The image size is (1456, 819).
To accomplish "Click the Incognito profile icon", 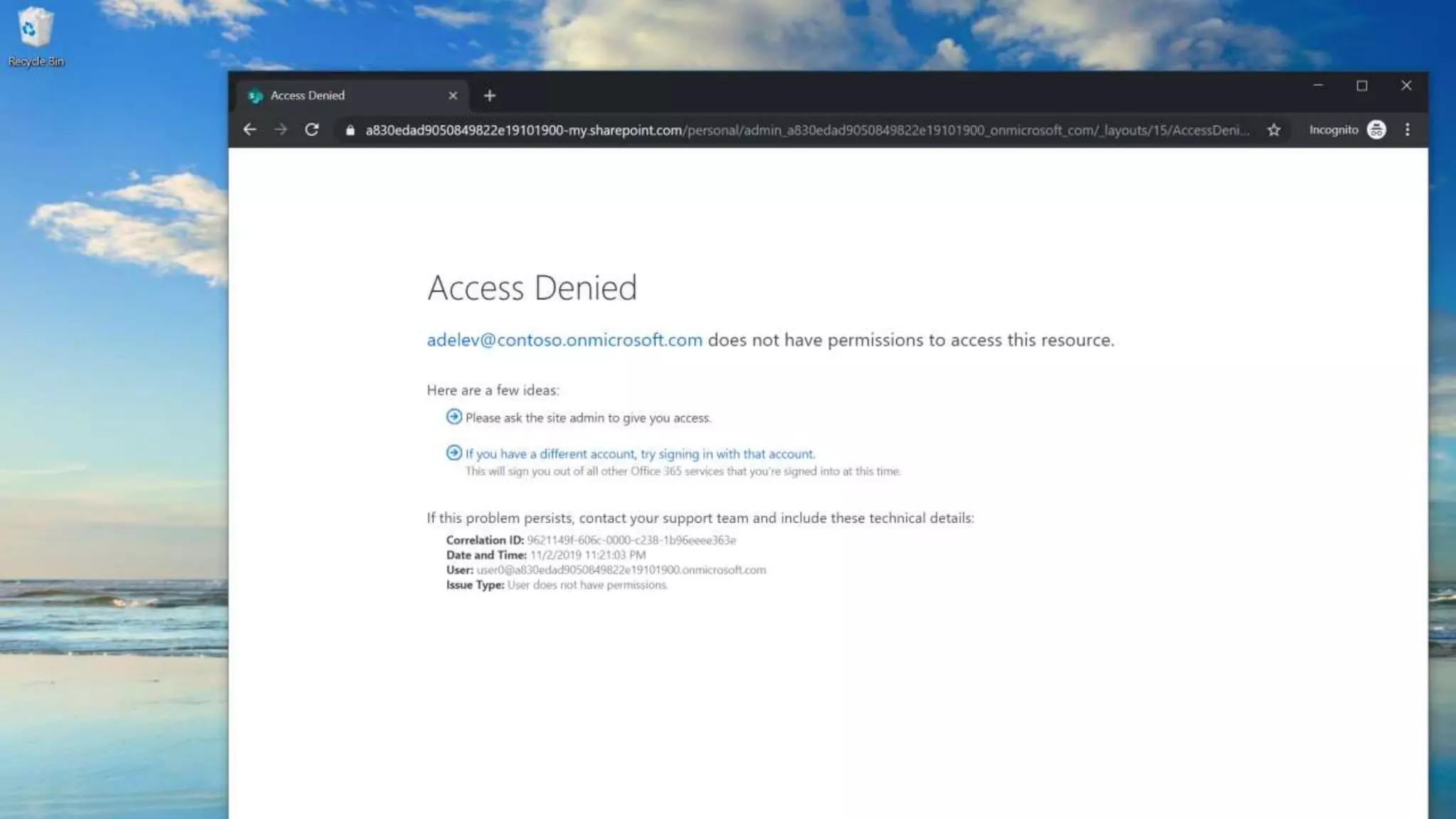I will click(x=1376, y=130).
